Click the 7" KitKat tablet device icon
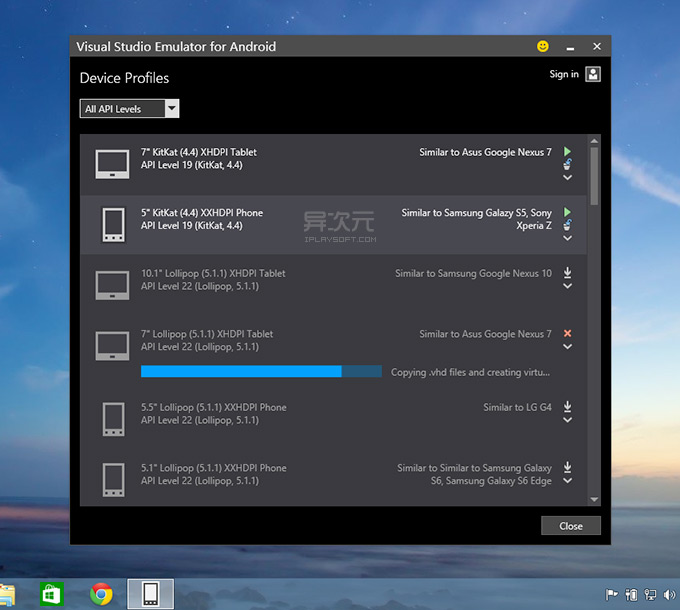The image size is (680, 610). (x=112, y=164)
